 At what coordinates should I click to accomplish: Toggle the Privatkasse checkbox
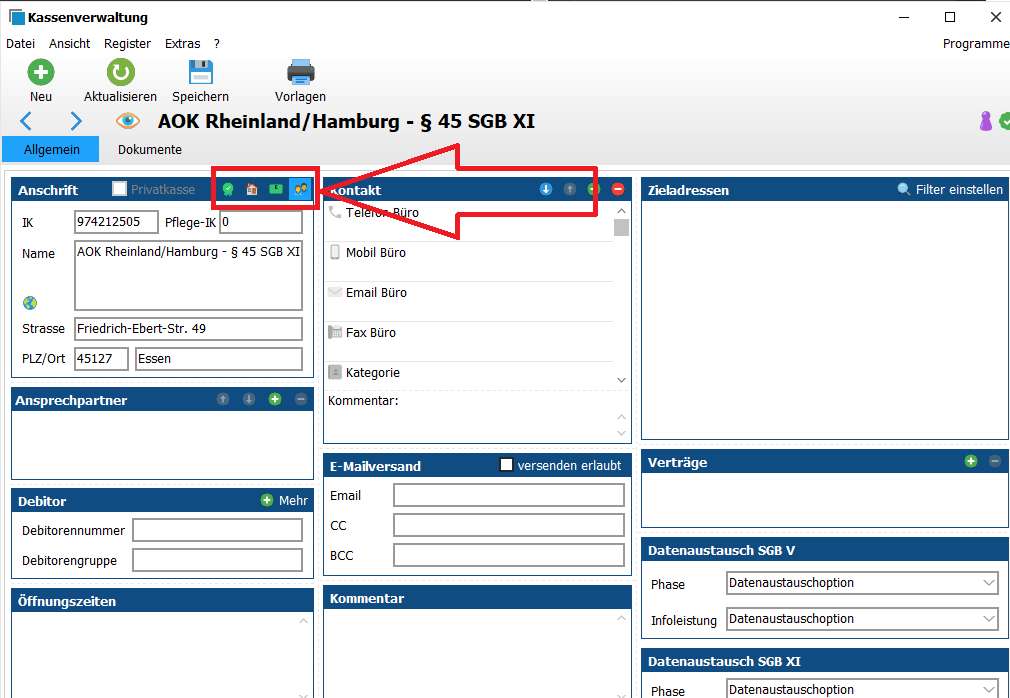(x=119, y=188)
